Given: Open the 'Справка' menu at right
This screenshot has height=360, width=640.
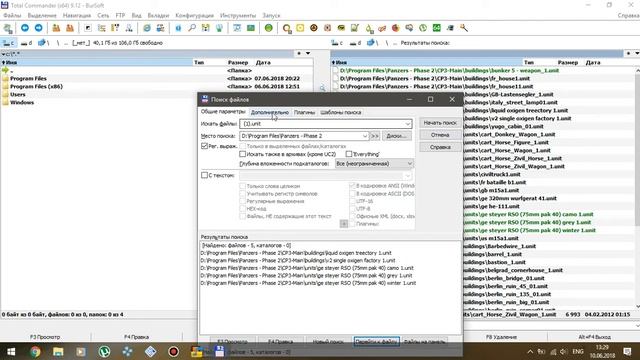Looking at the screenshot, I should (629, 16).
